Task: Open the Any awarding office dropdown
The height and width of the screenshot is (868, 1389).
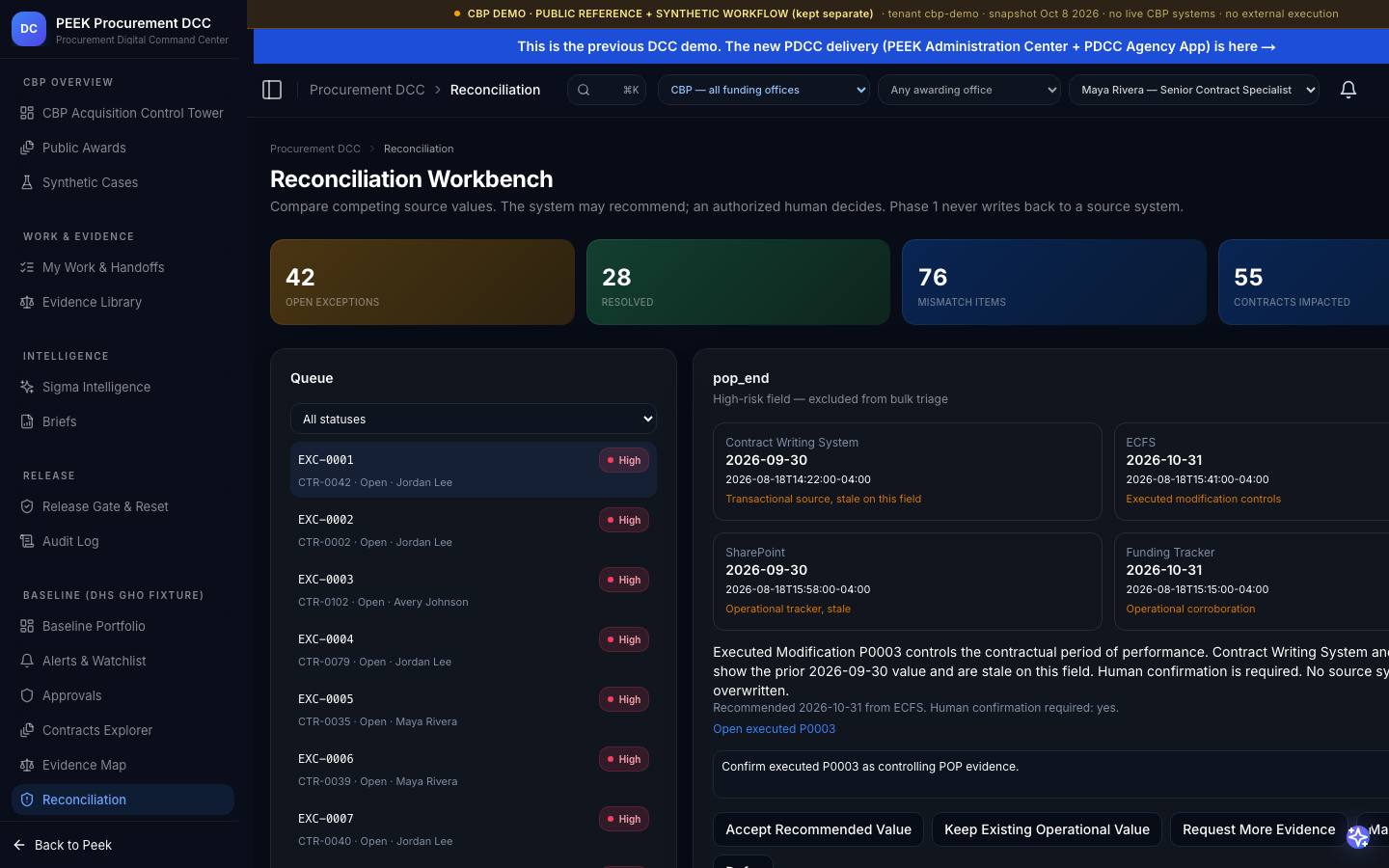Action: tap(969, 90)
